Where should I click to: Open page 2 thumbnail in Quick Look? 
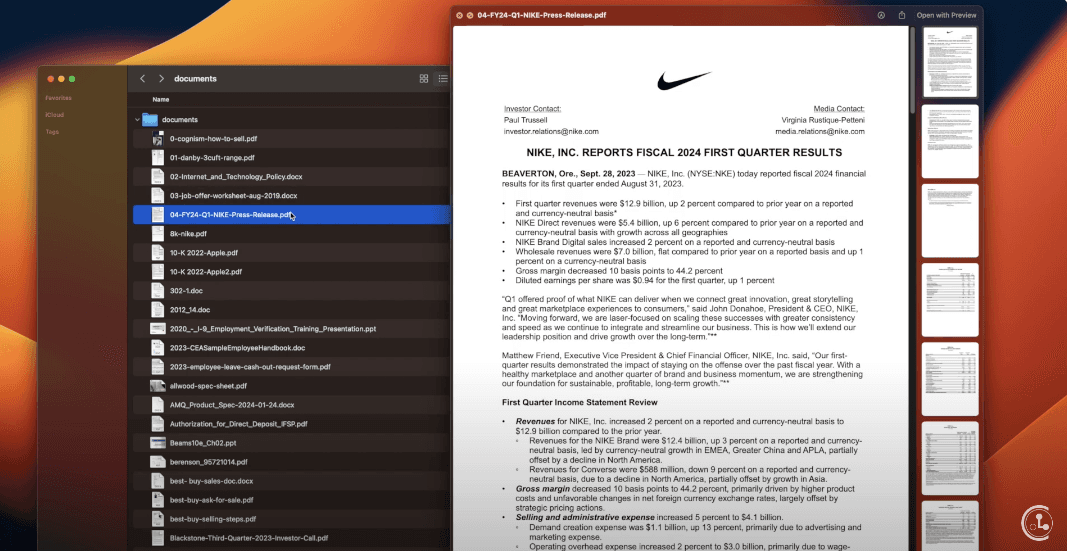pos(950,141)
